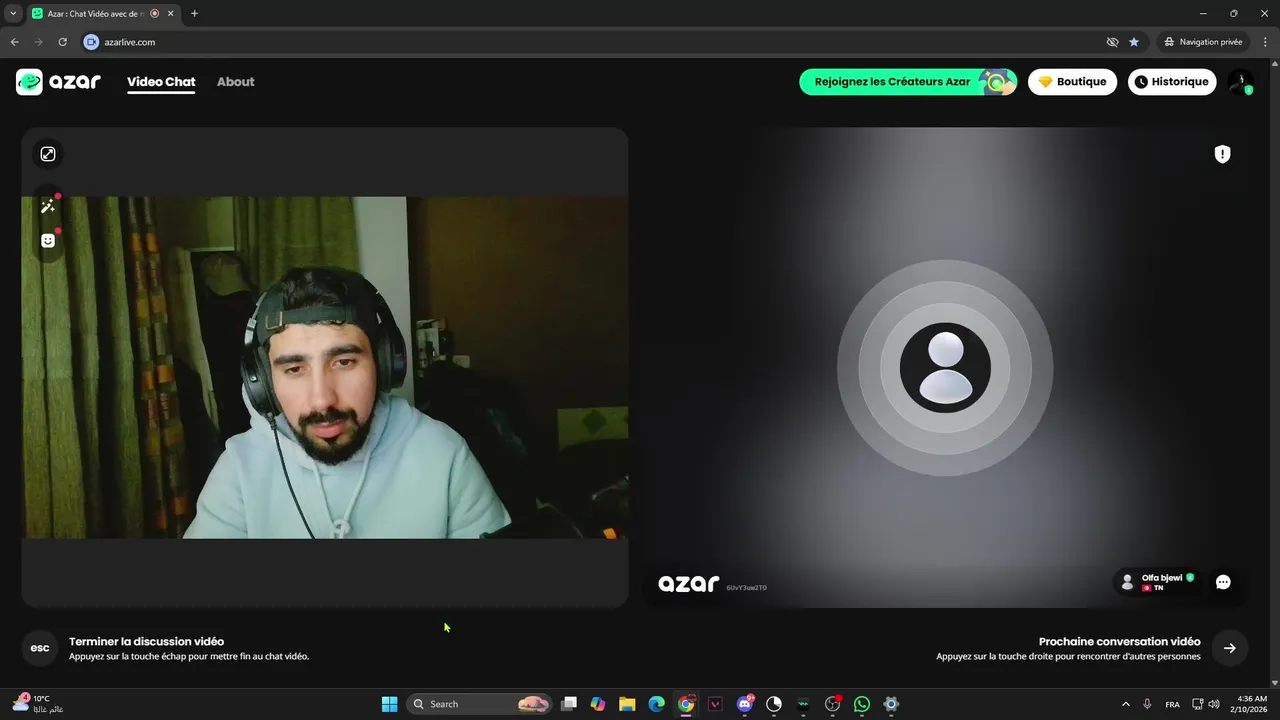The image size is (1280, 720).
Task: Open chat message bubble
Action: pyautogui.click(x=1223, y=582)
